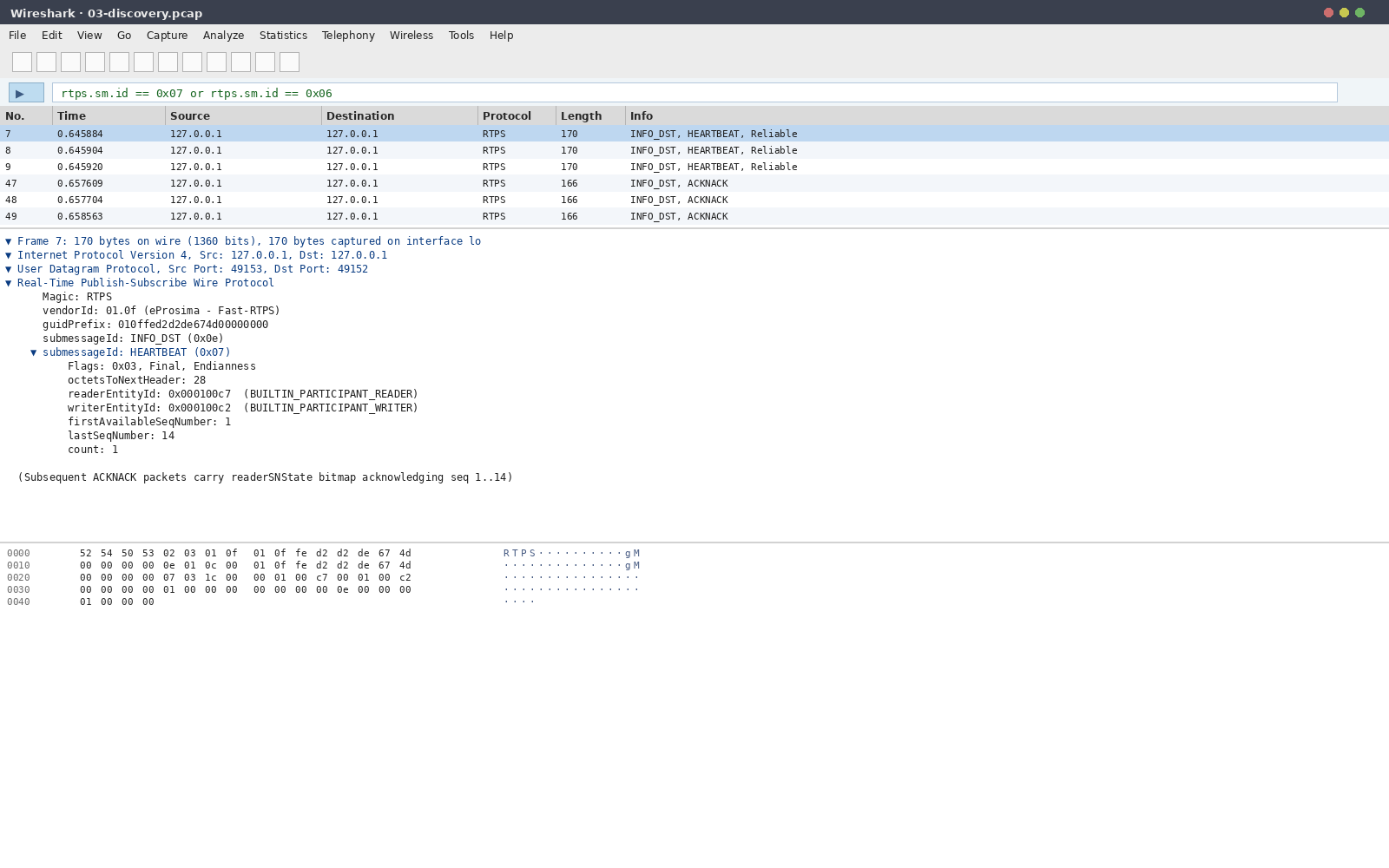Viewport: 1389px width, 868px height.
Task: Click the last square button in the main toolbar
Action: 289,62
